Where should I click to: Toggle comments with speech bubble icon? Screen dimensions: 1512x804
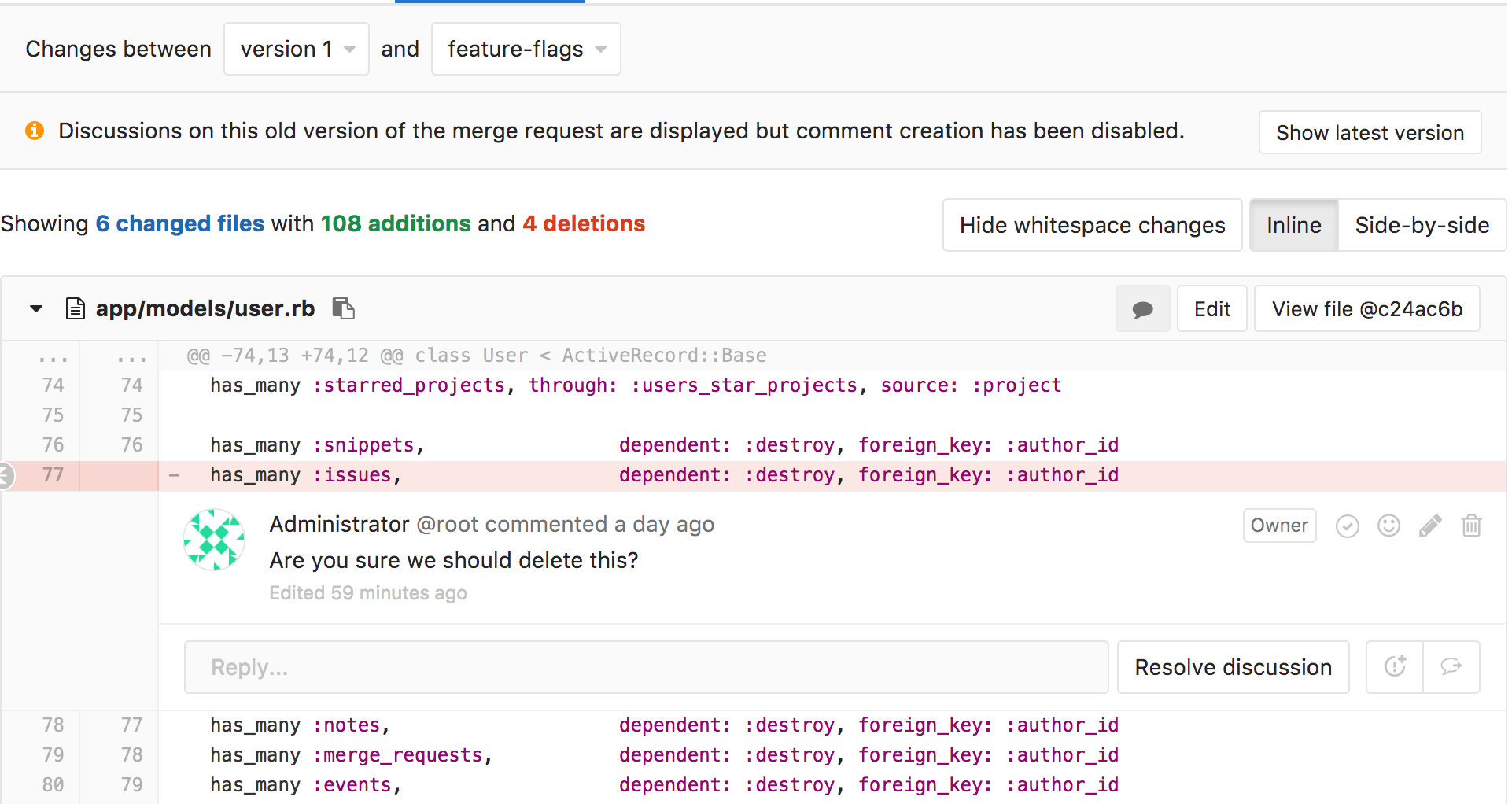(1142, 309)
